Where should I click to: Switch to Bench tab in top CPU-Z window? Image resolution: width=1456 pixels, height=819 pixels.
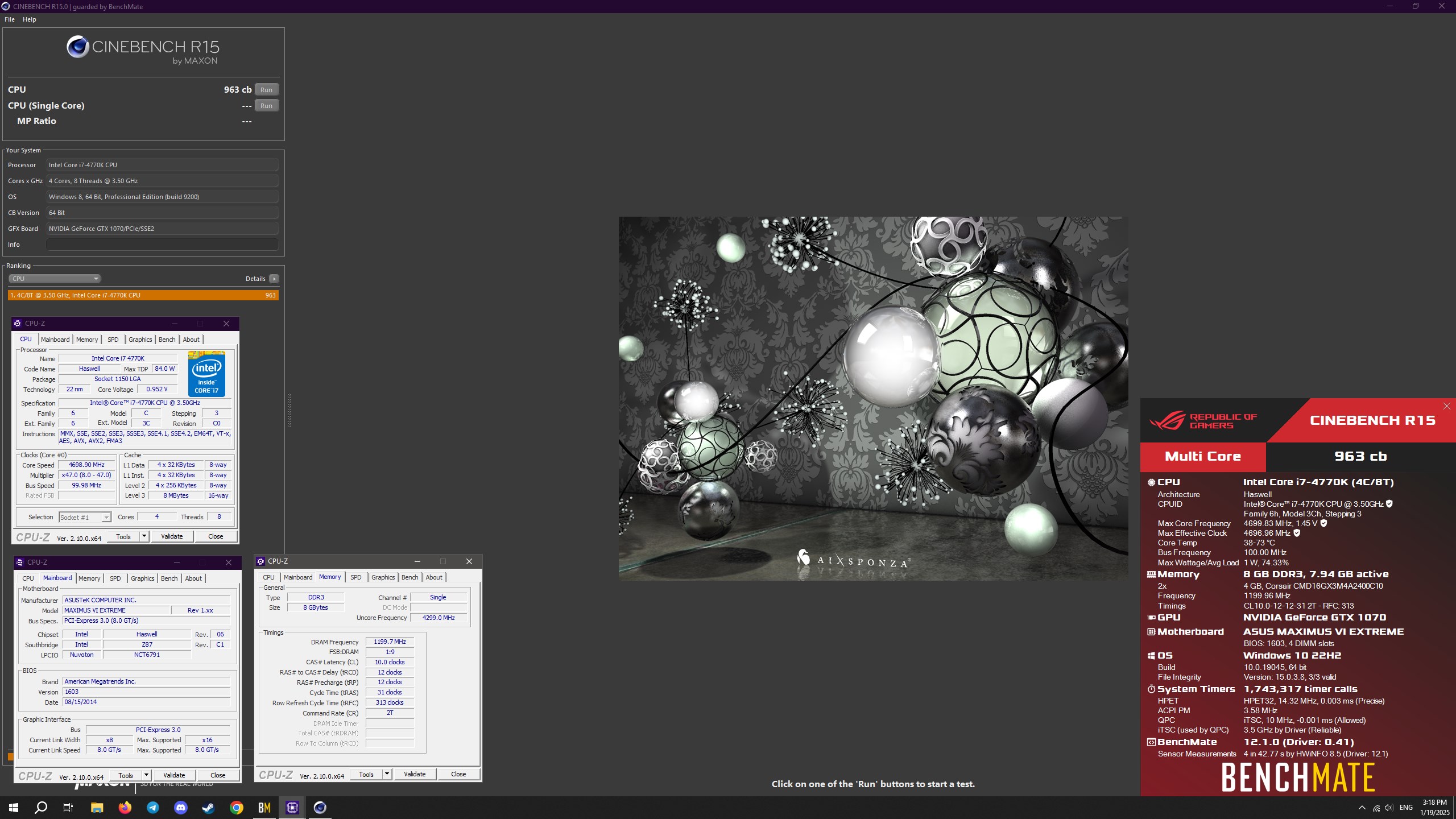[167, 340]
